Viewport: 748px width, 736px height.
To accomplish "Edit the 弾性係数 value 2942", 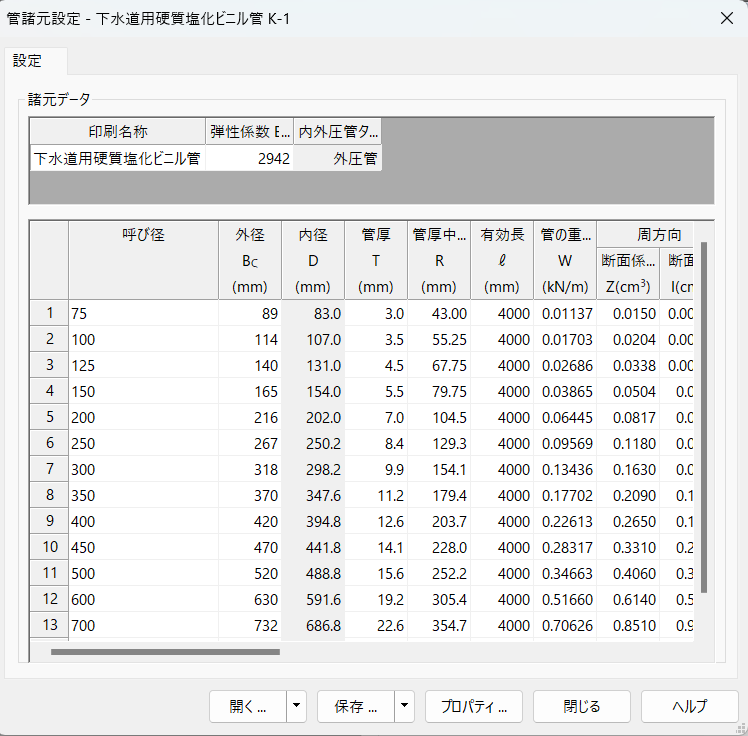I will click(250, 158).
